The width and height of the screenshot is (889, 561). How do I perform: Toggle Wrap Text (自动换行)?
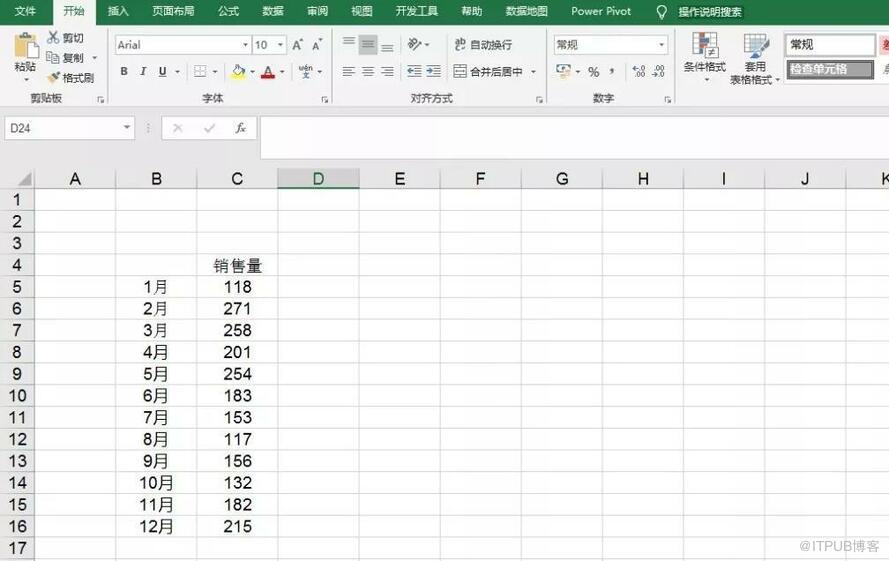pos(483,45)
